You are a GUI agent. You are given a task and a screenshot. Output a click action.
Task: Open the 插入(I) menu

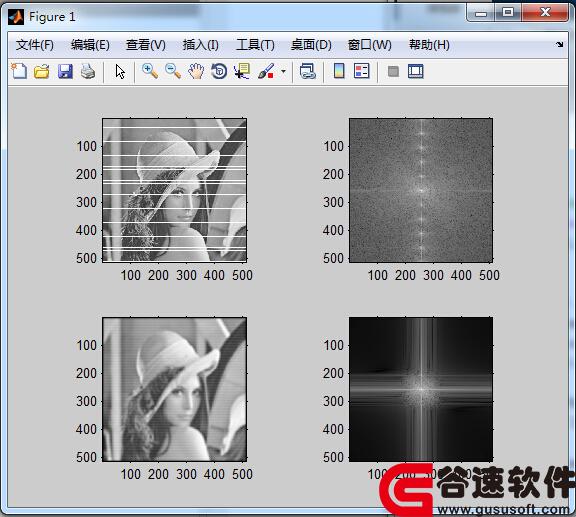pos(201,45)
